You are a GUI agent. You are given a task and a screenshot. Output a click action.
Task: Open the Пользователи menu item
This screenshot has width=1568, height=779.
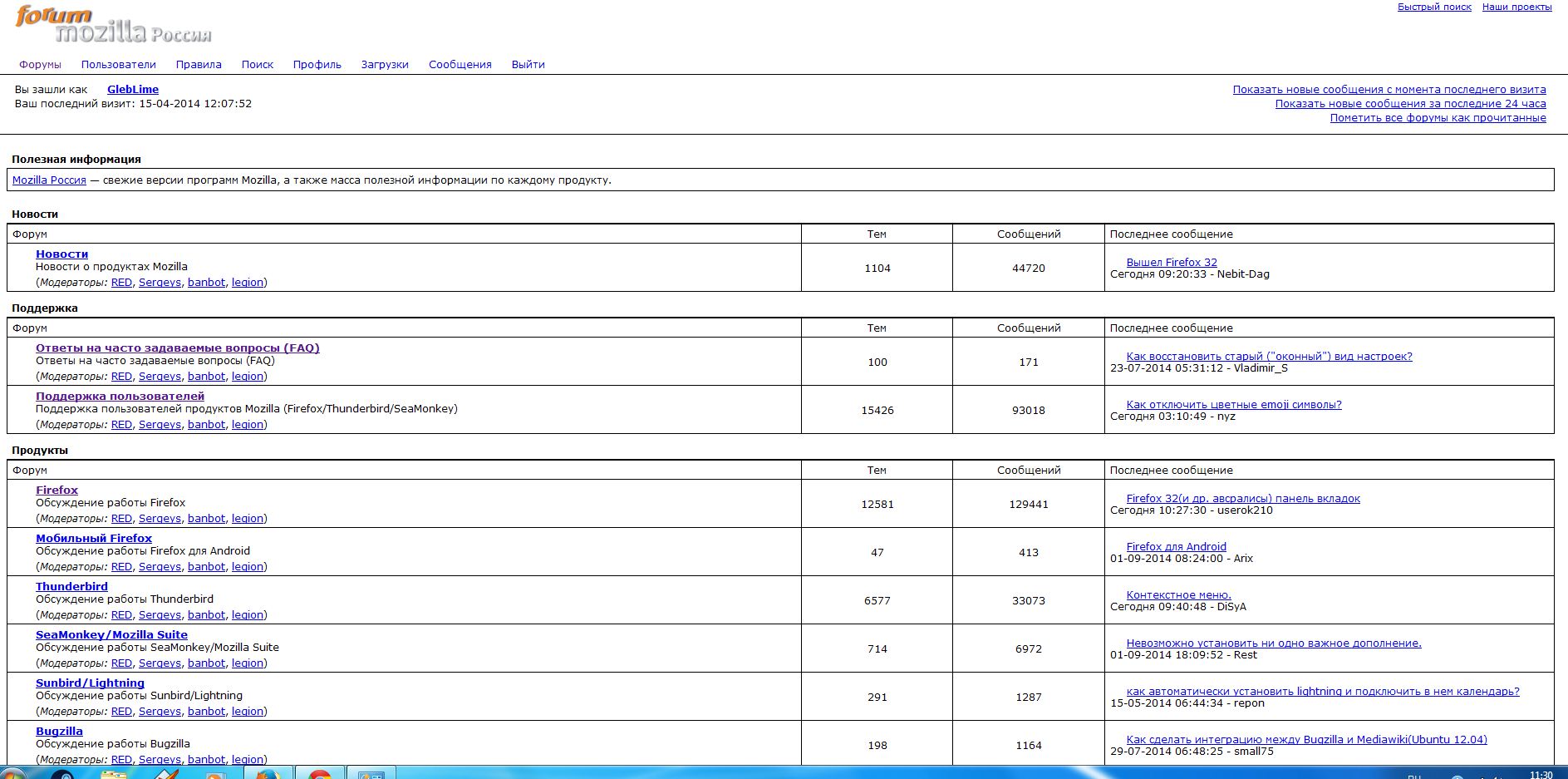119,64
